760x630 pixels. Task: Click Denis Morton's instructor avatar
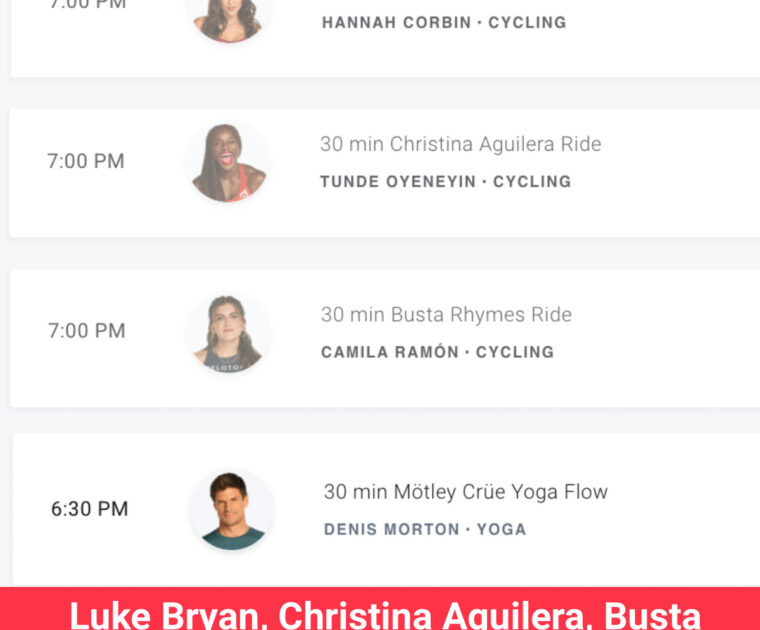coord(232,509)
